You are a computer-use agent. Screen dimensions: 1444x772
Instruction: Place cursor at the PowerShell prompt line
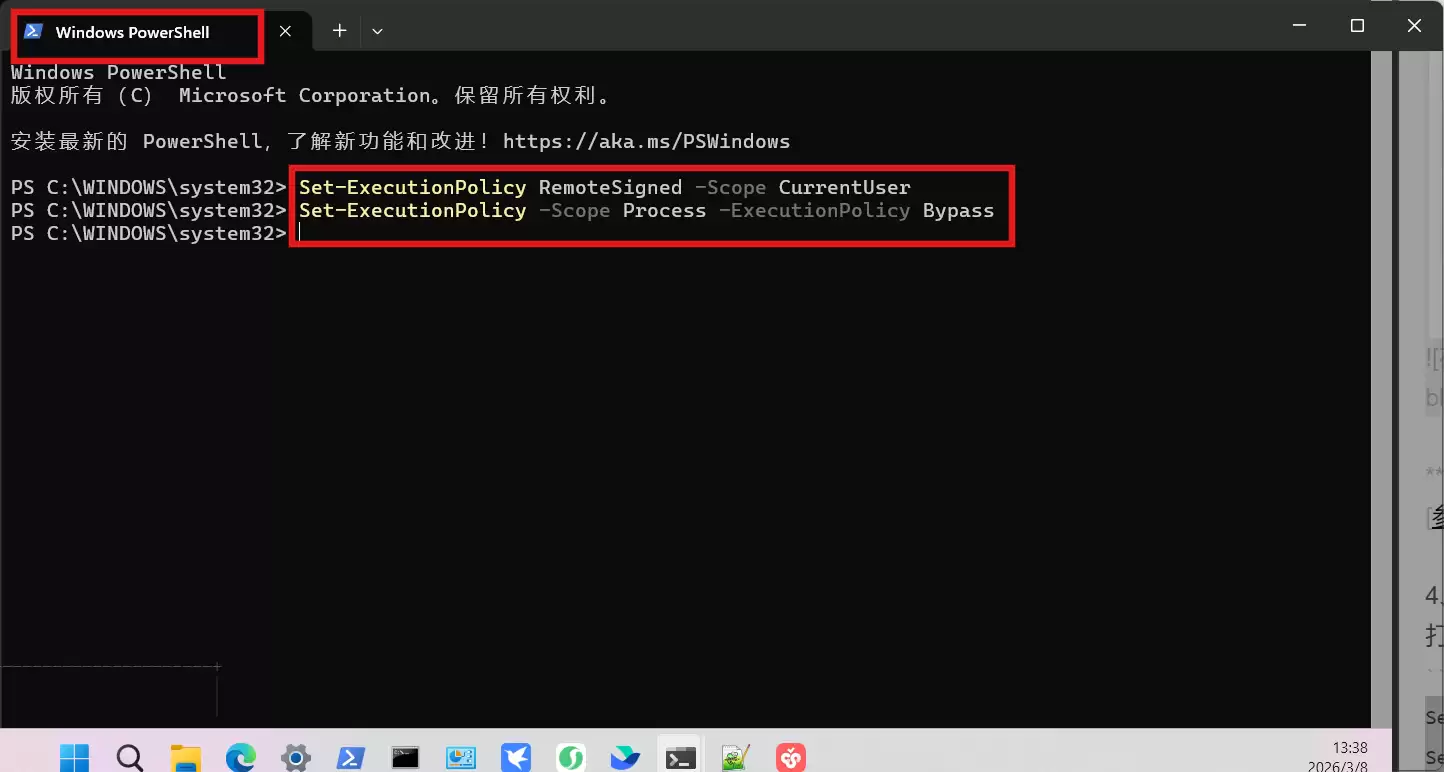(x=300, y=233)
